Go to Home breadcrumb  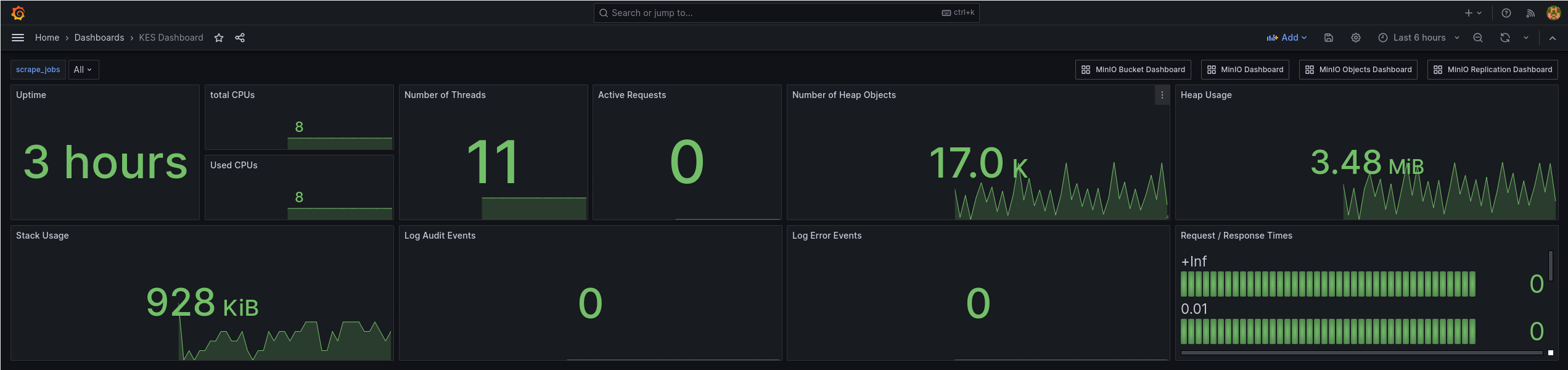47,38
